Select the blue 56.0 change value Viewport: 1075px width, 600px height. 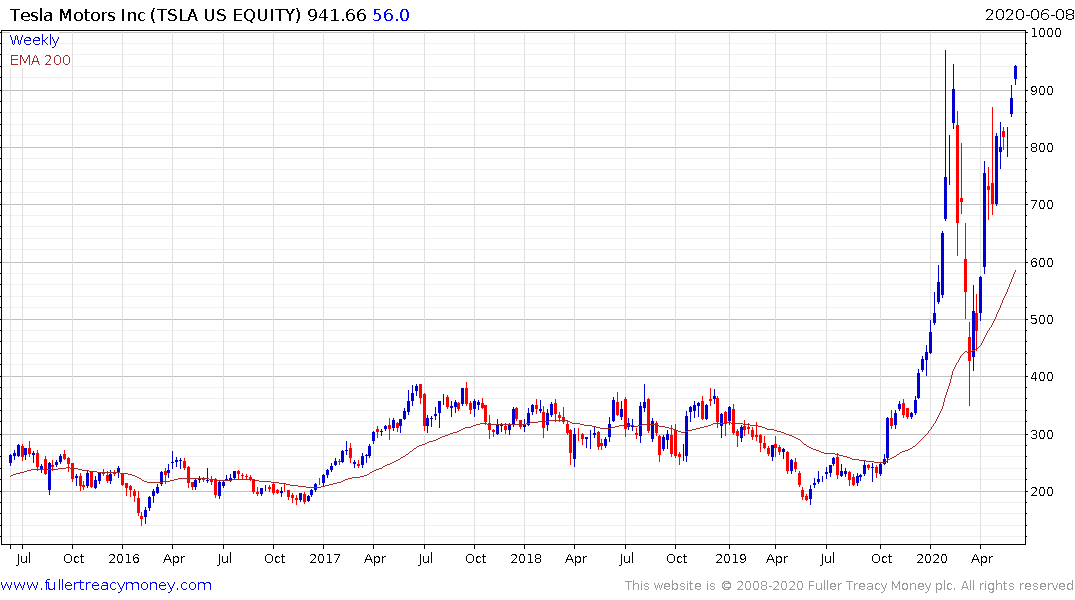tap(391, 15)
